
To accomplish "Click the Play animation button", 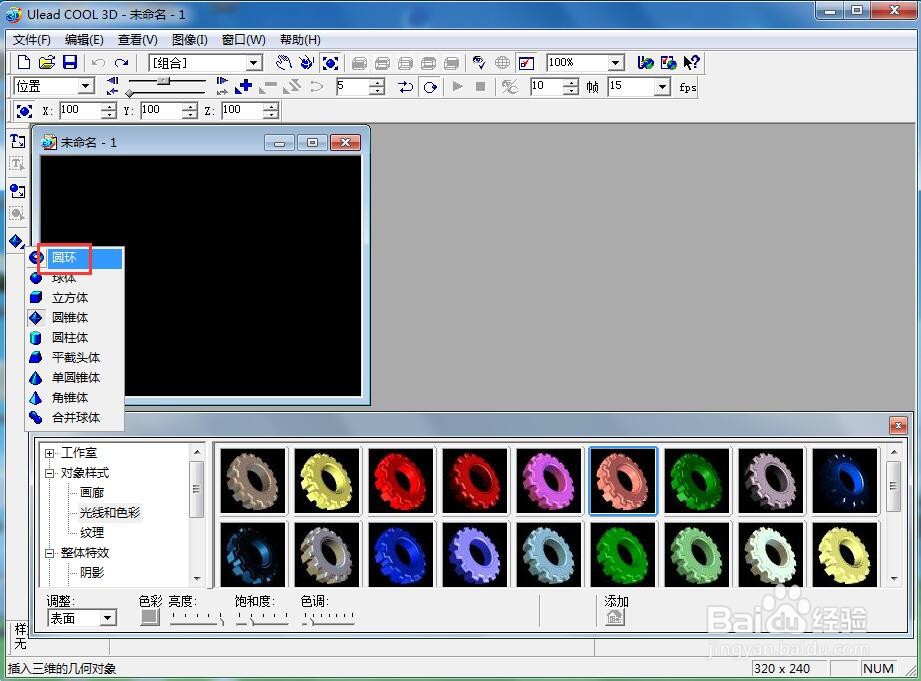I will pyautogui.click(x=457, y=87).
